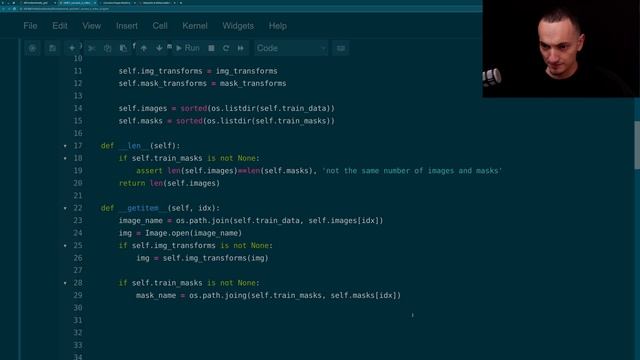
Task: Collapse the __len__ definition at line 17
Action: tap(65, 146)
